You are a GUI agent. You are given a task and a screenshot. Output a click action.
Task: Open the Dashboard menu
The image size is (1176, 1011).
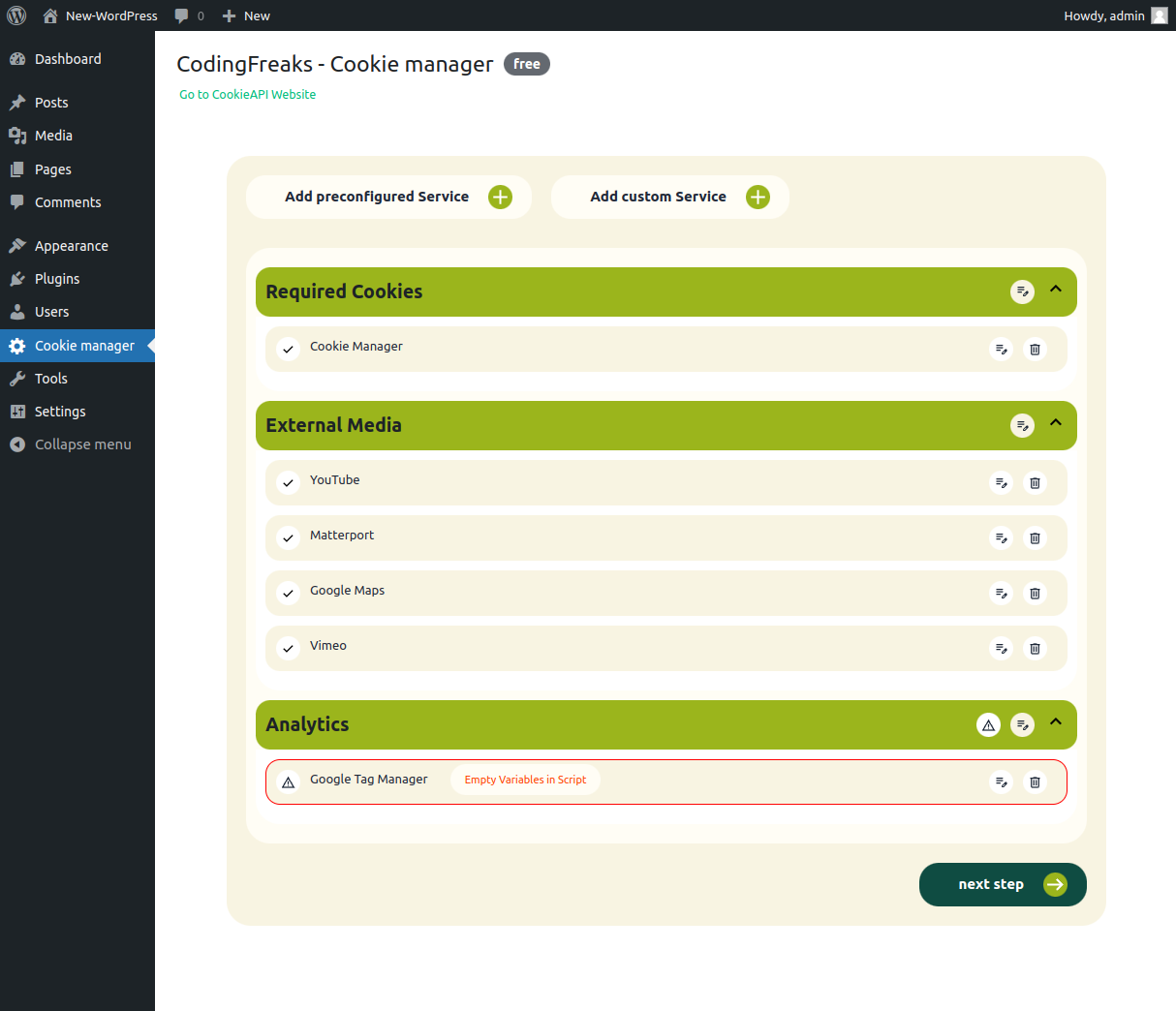[77, 59]
